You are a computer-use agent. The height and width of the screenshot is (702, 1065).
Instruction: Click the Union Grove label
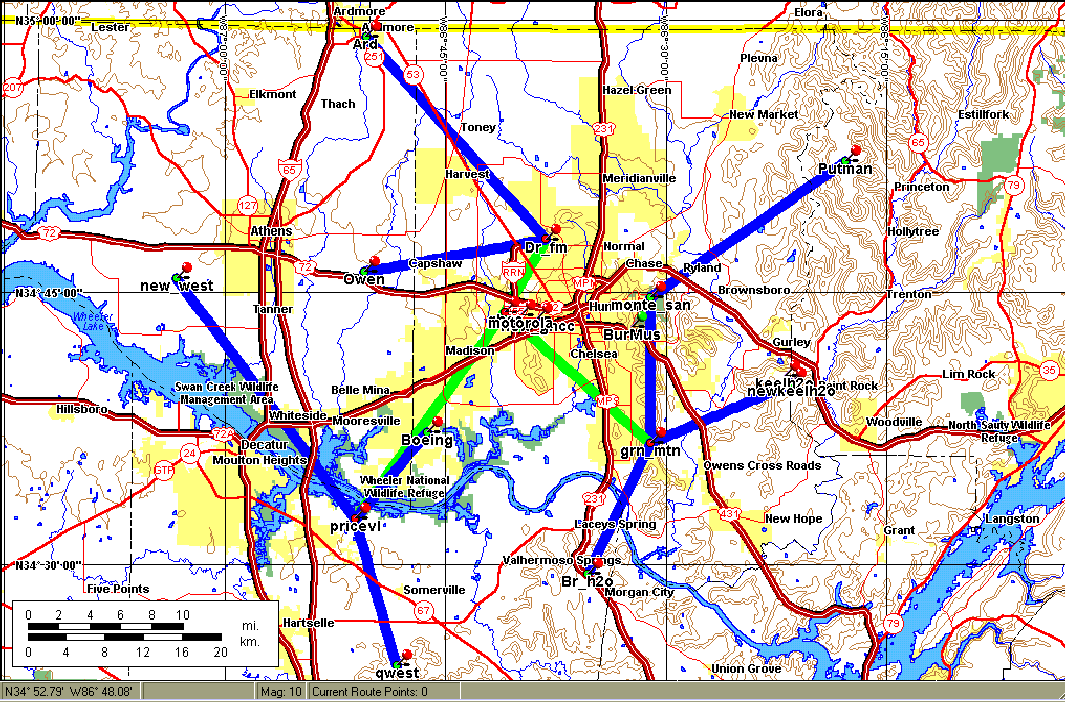point(746,669)
